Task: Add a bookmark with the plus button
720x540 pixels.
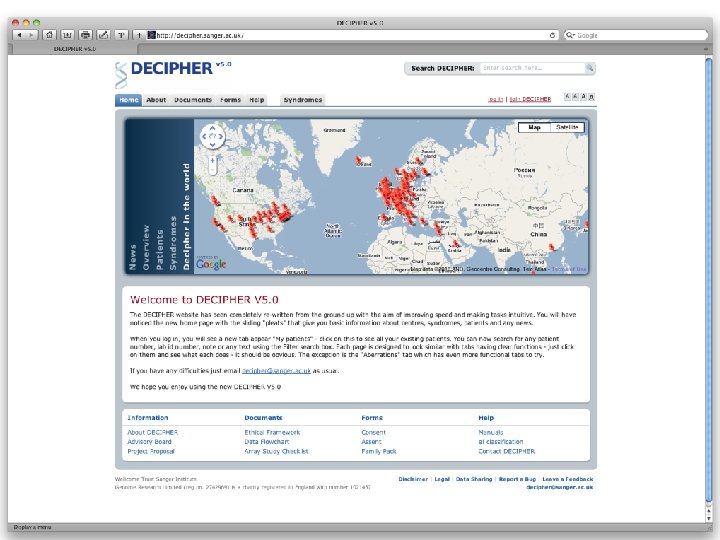Action: point(139,35)
